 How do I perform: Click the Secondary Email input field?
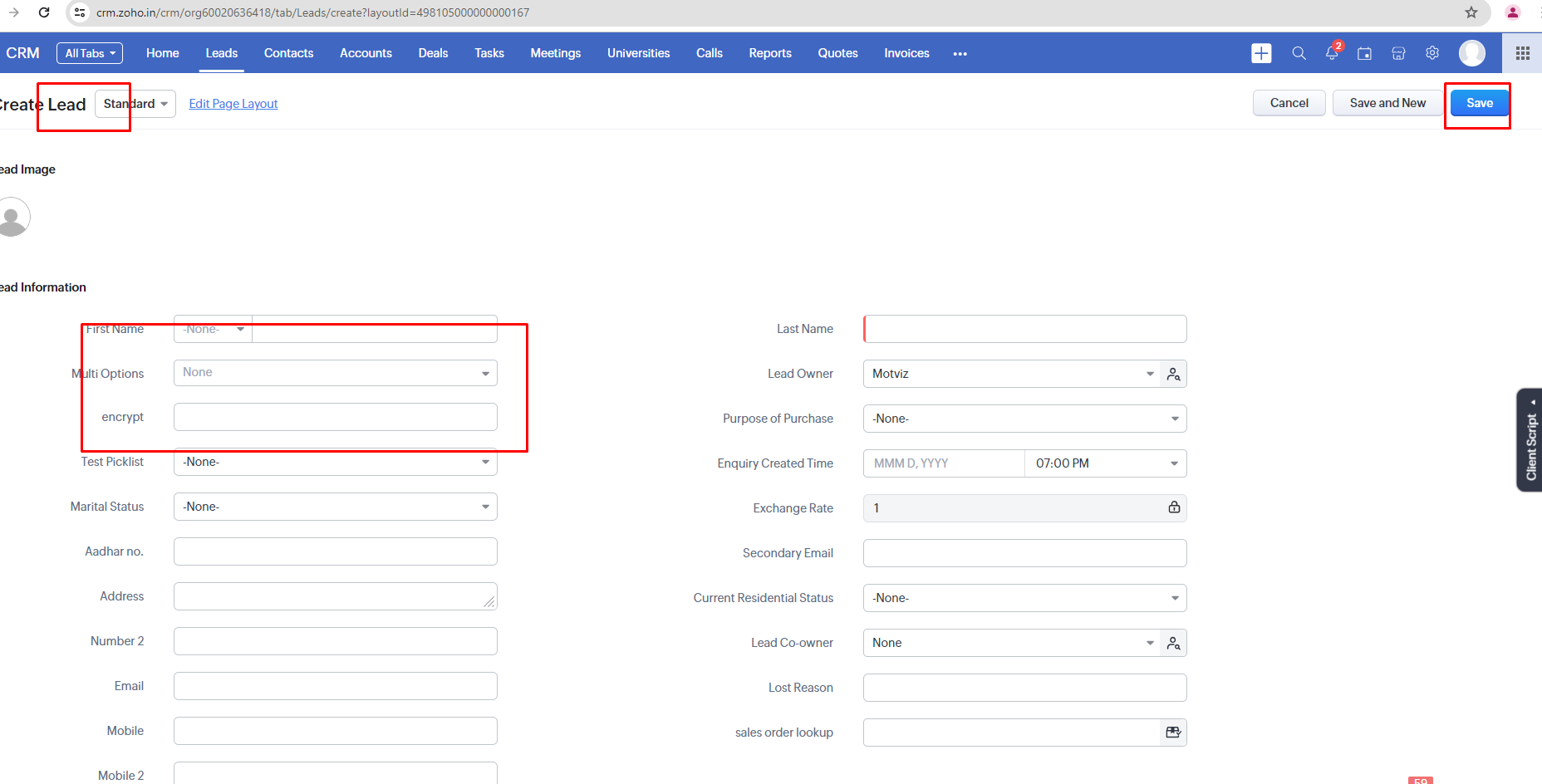[x=1025, y=553]
